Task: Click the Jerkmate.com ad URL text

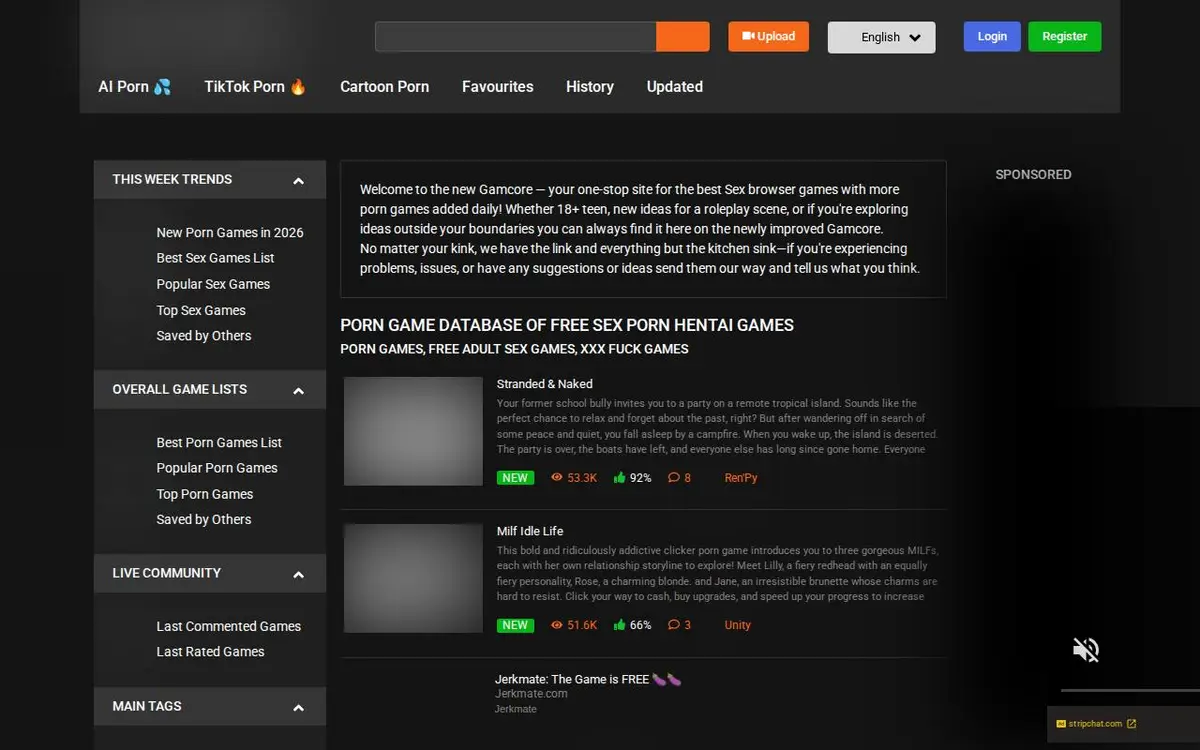Action: pos(531,694)
